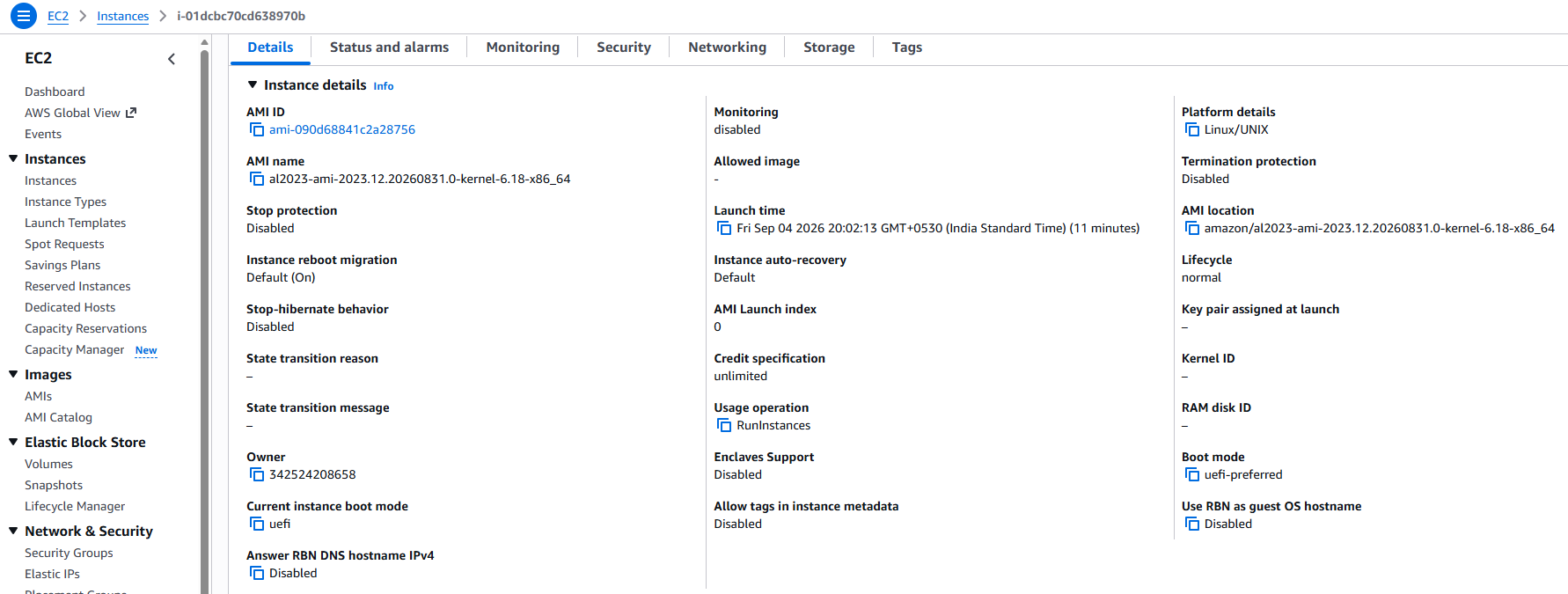Click the Instances breadcrumb link
The image size is (1568, 594).
tap(123, 16)
